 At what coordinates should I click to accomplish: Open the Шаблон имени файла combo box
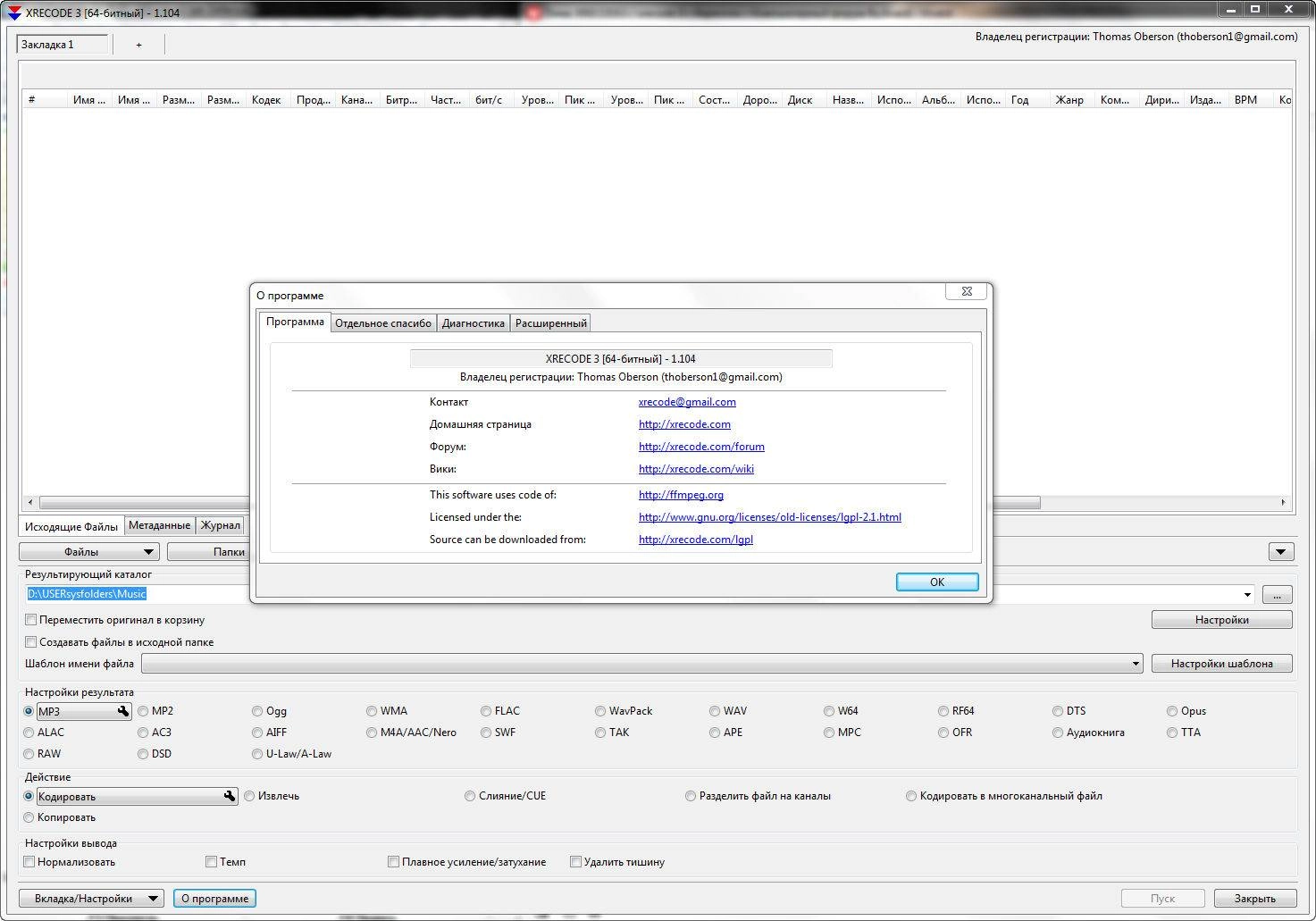[642, 664]
